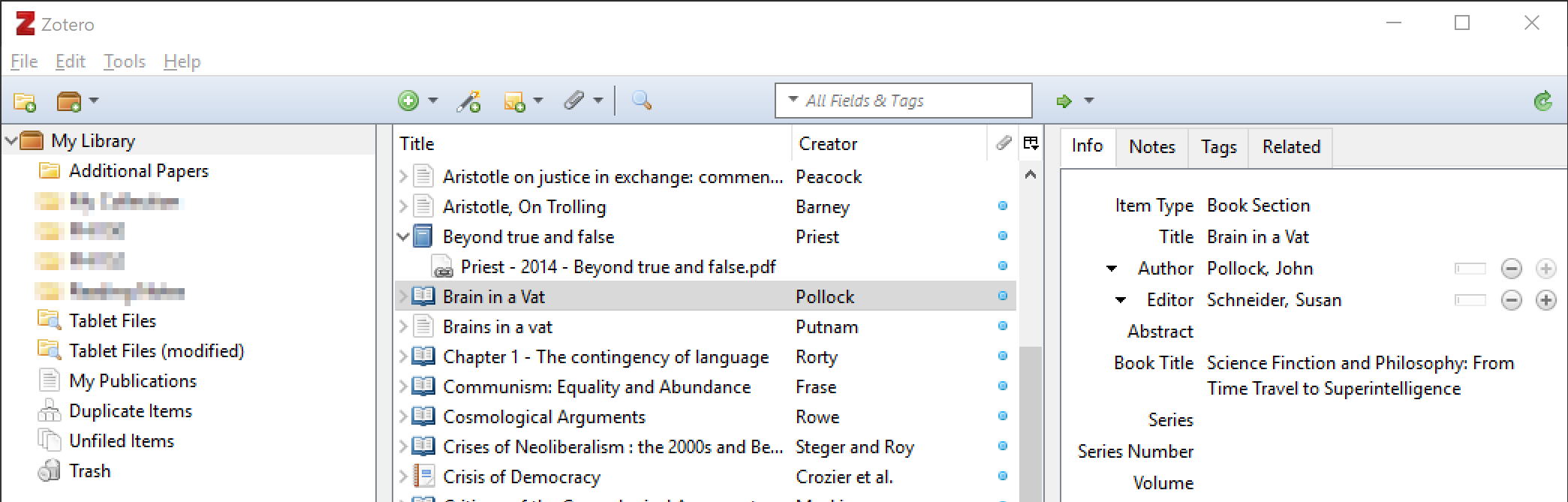Click the green New Item icon

click(408, 101)
